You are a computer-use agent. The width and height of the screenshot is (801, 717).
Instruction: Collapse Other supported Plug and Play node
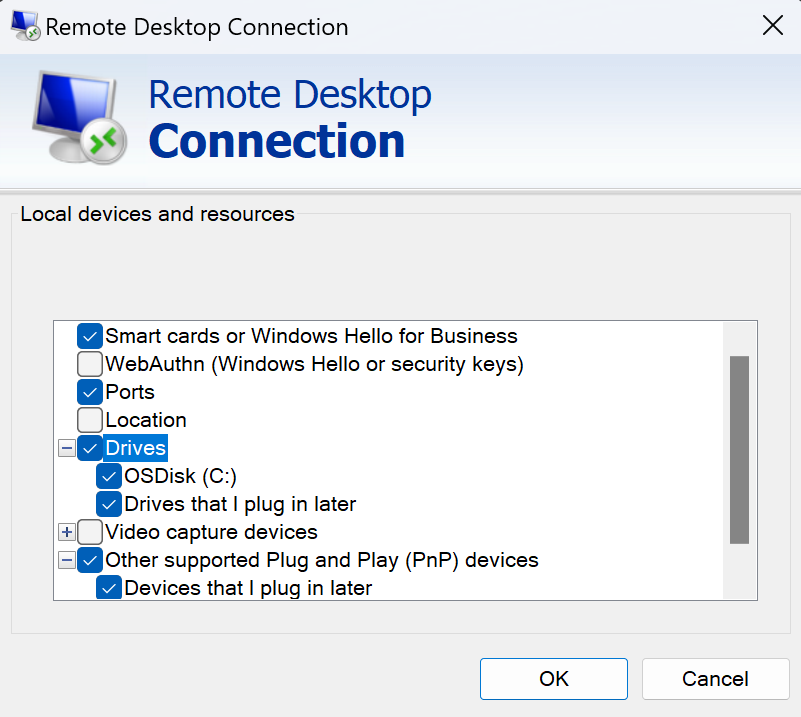(x=66, y=560)
